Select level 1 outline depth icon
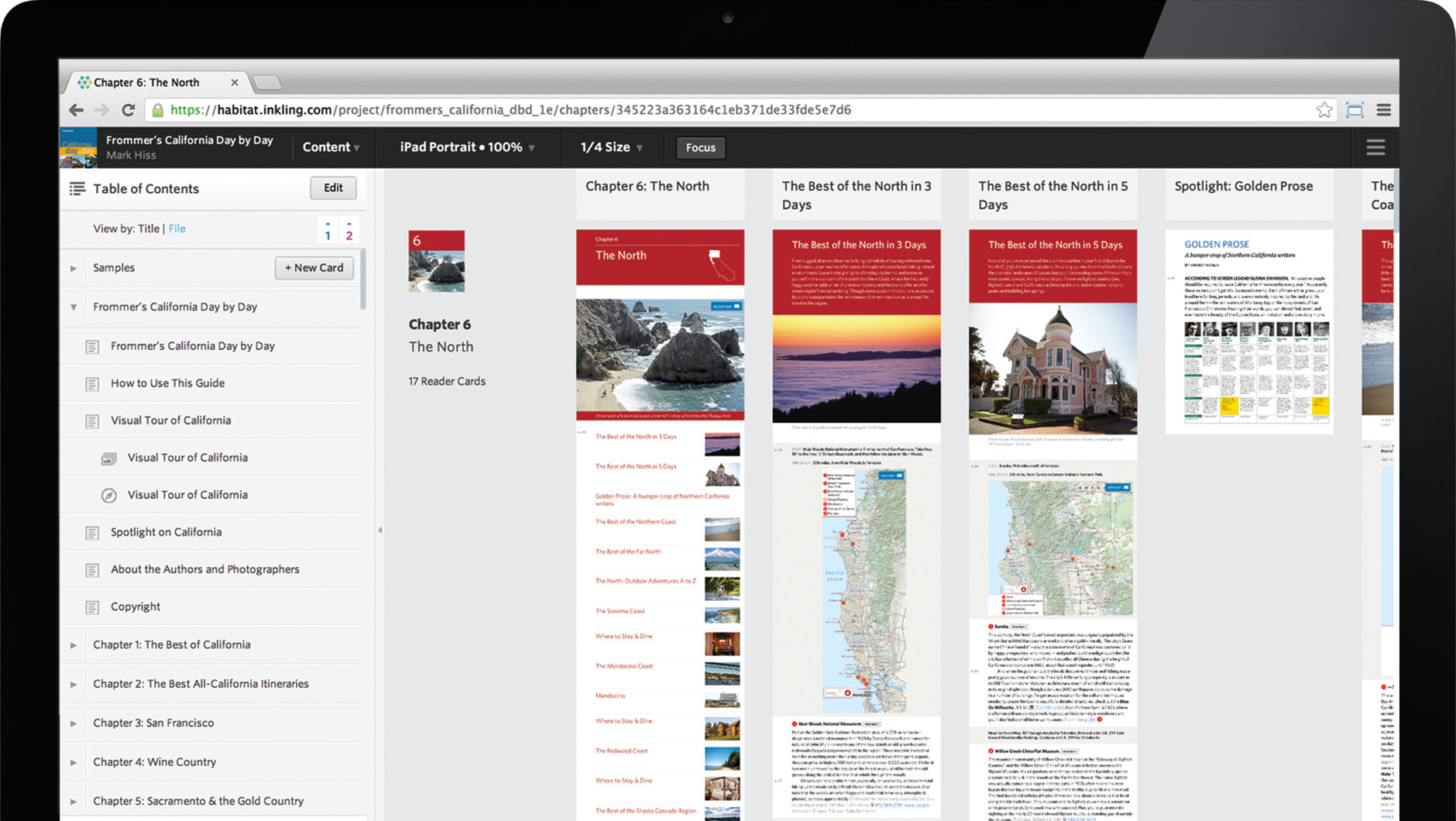Viewport: 1456px width, 821px height. (x=328, y=231)
